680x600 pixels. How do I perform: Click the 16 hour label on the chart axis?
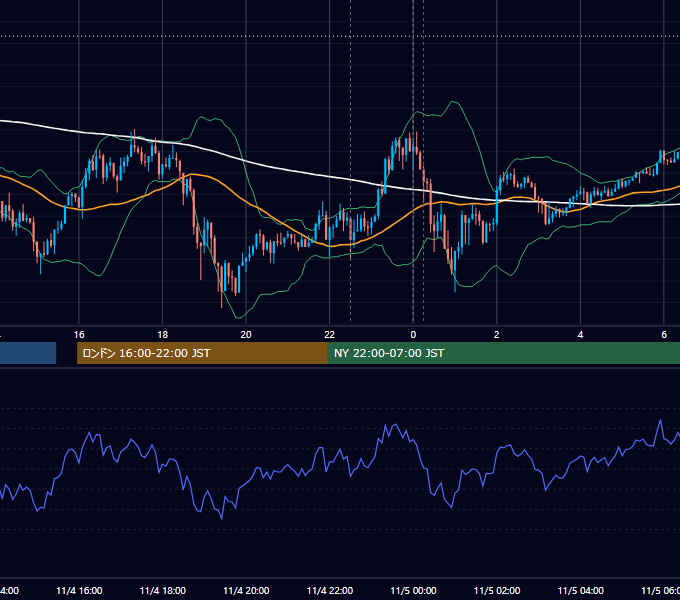[x=79, y=335]
